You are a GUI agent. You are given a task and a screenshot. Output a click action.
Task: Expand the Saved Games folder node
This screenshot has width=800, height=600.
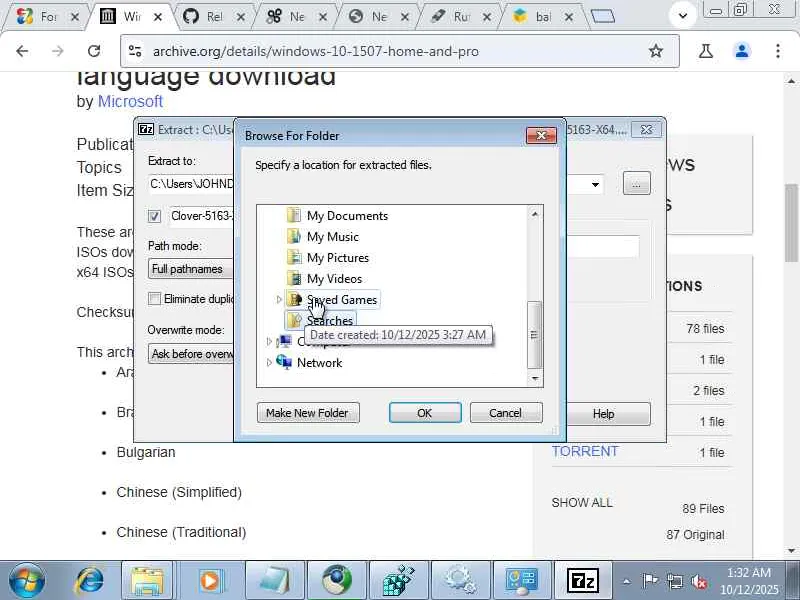(279, 299)
